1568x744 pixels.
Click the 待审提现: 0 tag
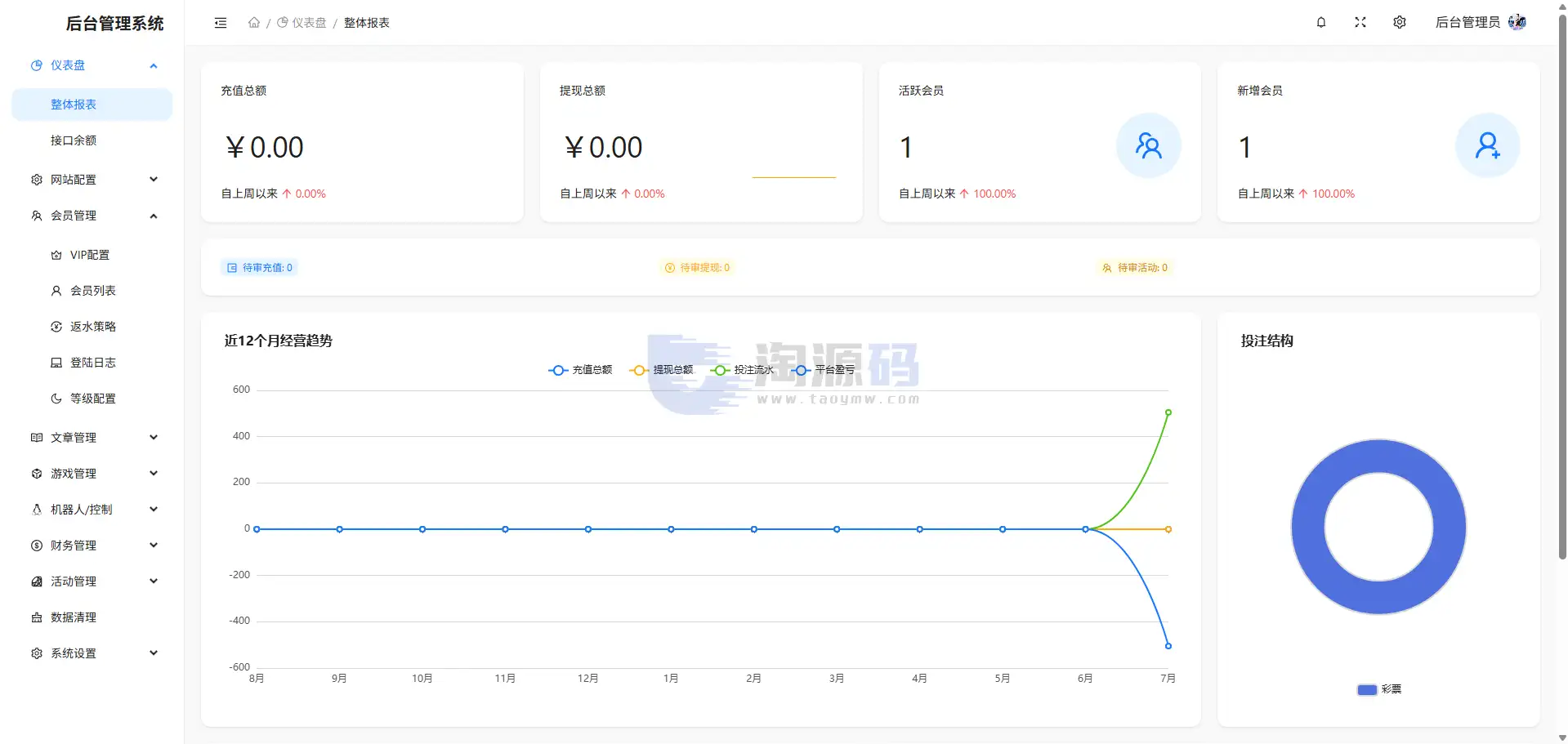tap(697, 268)
